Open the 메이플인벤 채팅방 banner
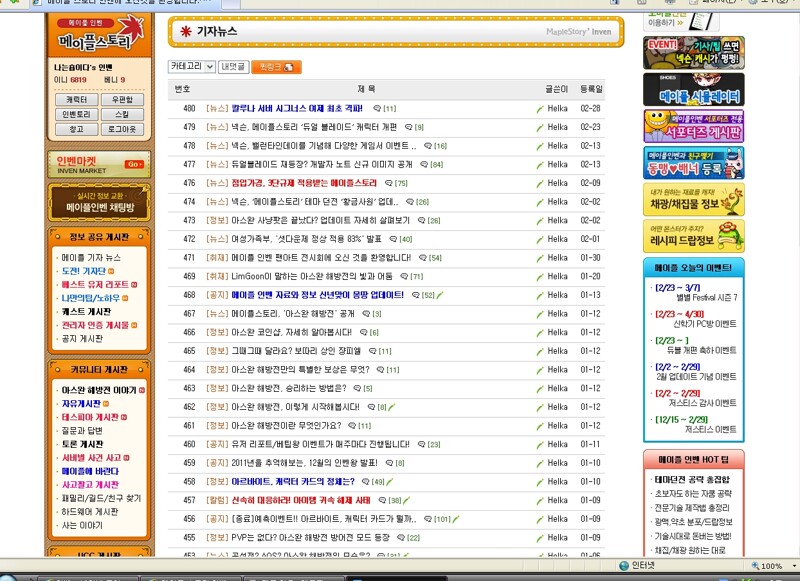Screen dimensions: 800x581 click(x=99, y=203)
